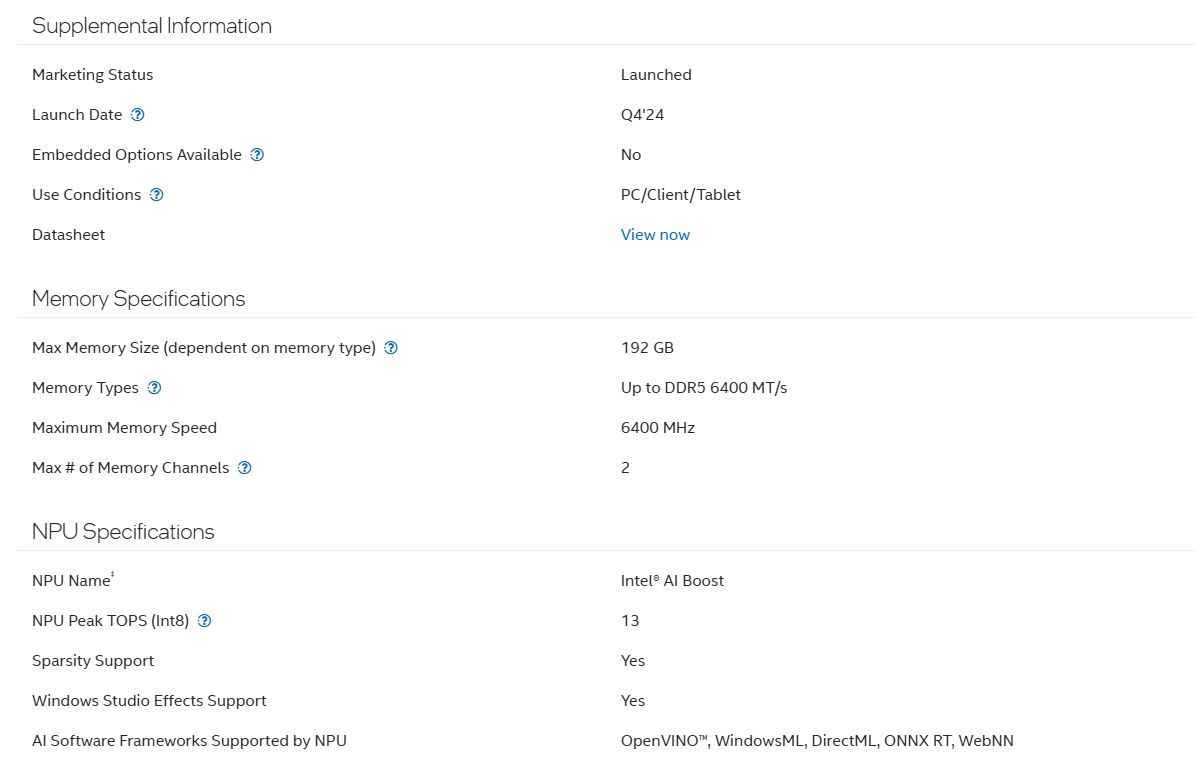1201x775 pixels.
Task: Click the "PC/Client/Tablet" use conditions value
Action: click(681, 195)
